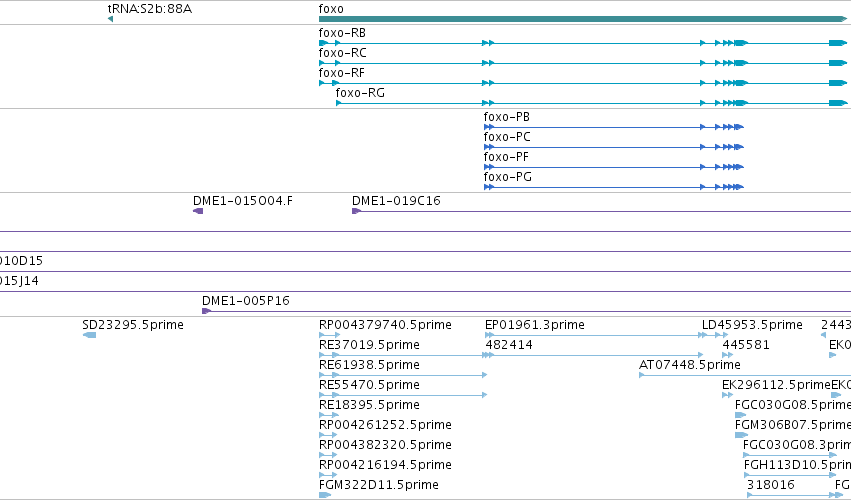
Task: Open the foxo-RB transcript label
Action: coord(342,33)
